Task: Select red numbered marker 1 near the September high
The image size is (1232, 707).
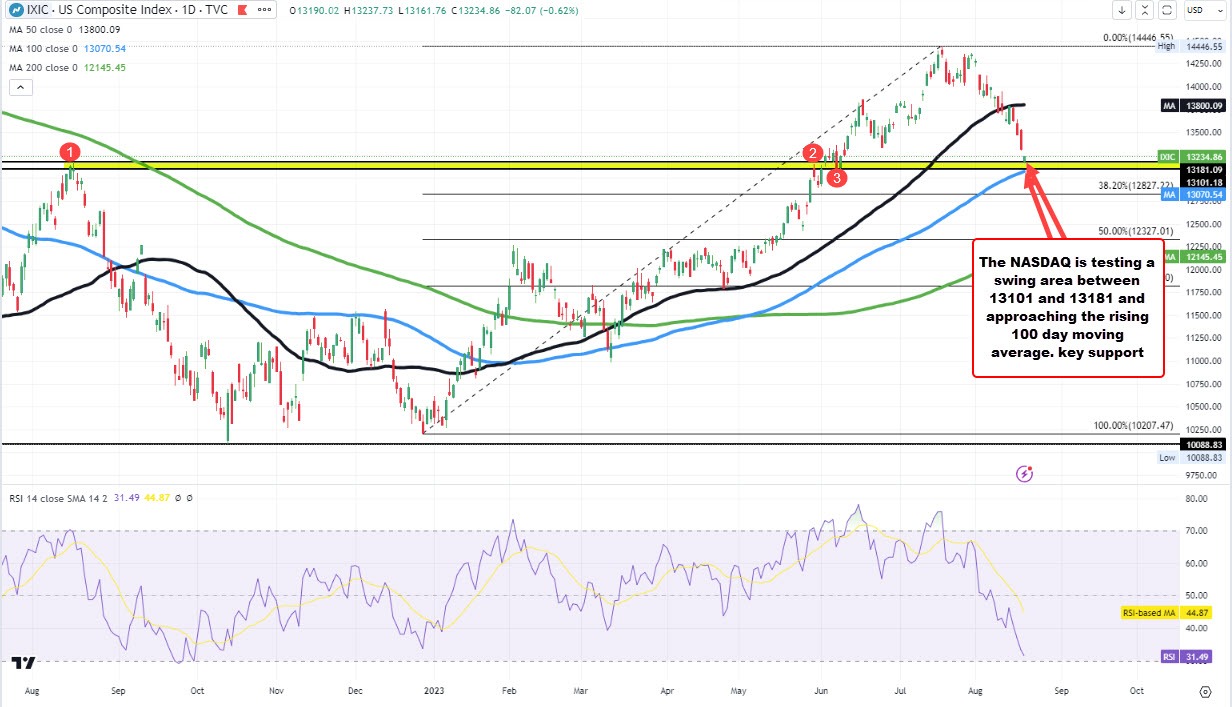Action: point(68,152)
